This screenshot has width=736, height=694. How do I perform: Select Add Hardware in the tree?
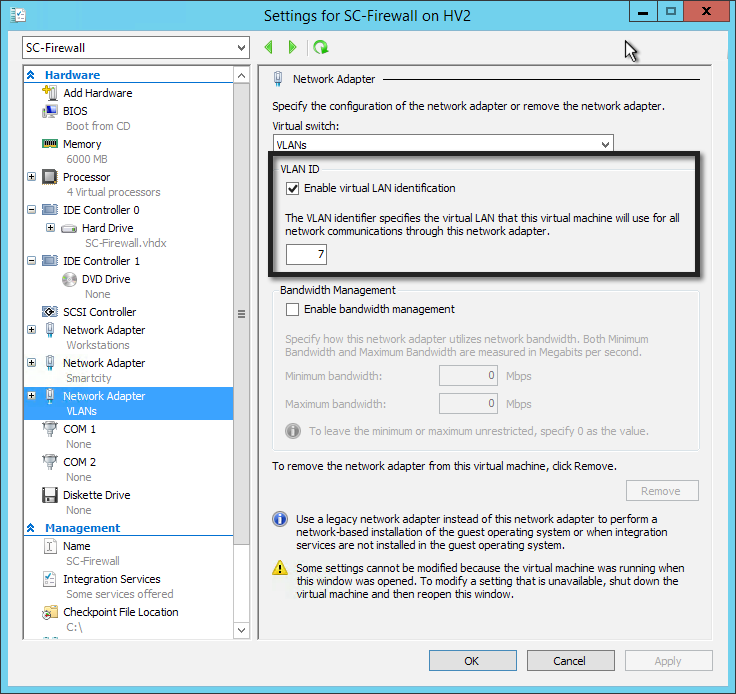click(x=98, y=93)
